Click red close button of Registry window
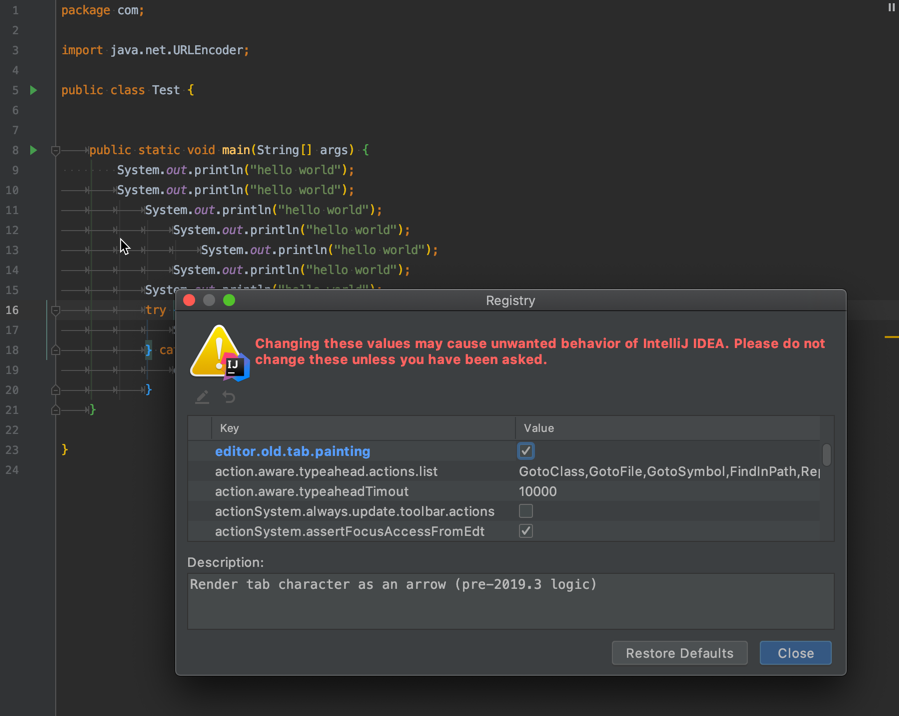Screen dimensions: 899x716 click(189, 300)
